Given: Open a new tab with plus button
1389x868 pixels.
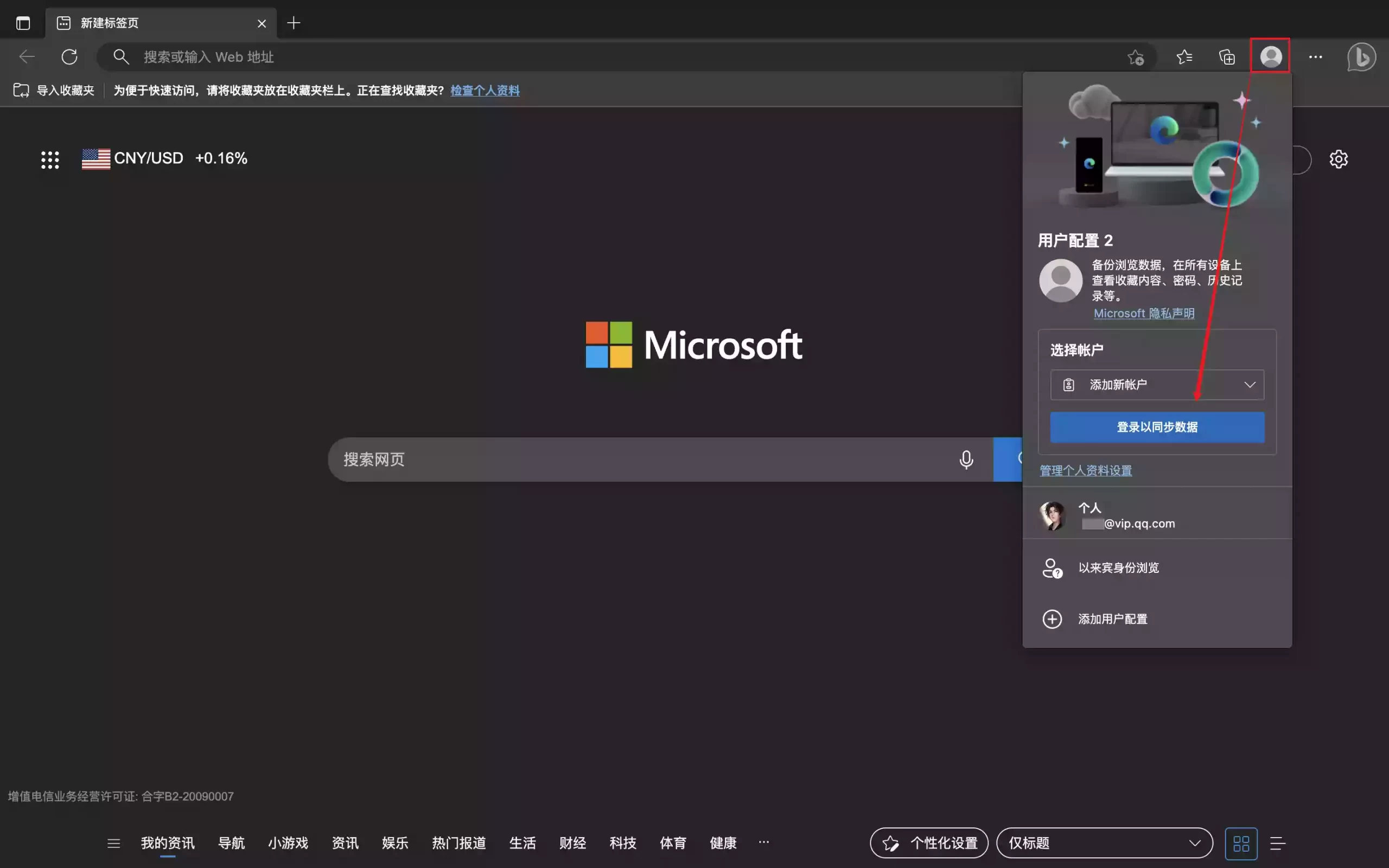Looking at the screenshot, I should pyautogui.click(x=294, y=23).
